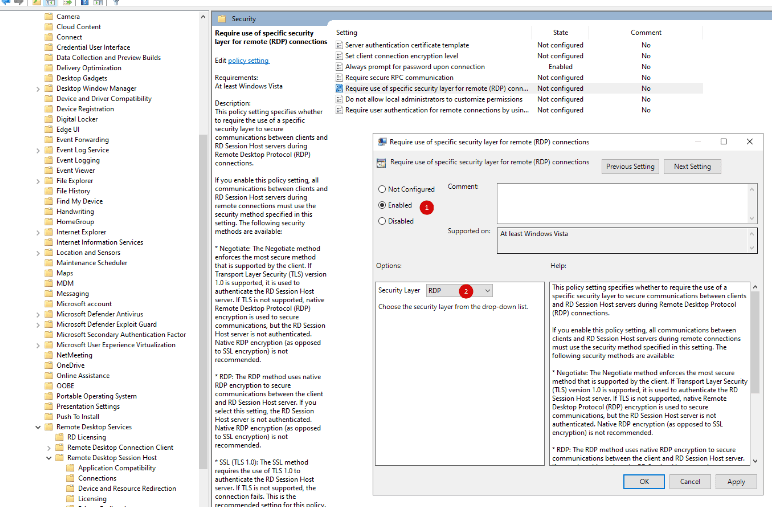Select the Remote Desktop Services folder icon
This screenshot has height=507, width=772.
click(49, 427)
